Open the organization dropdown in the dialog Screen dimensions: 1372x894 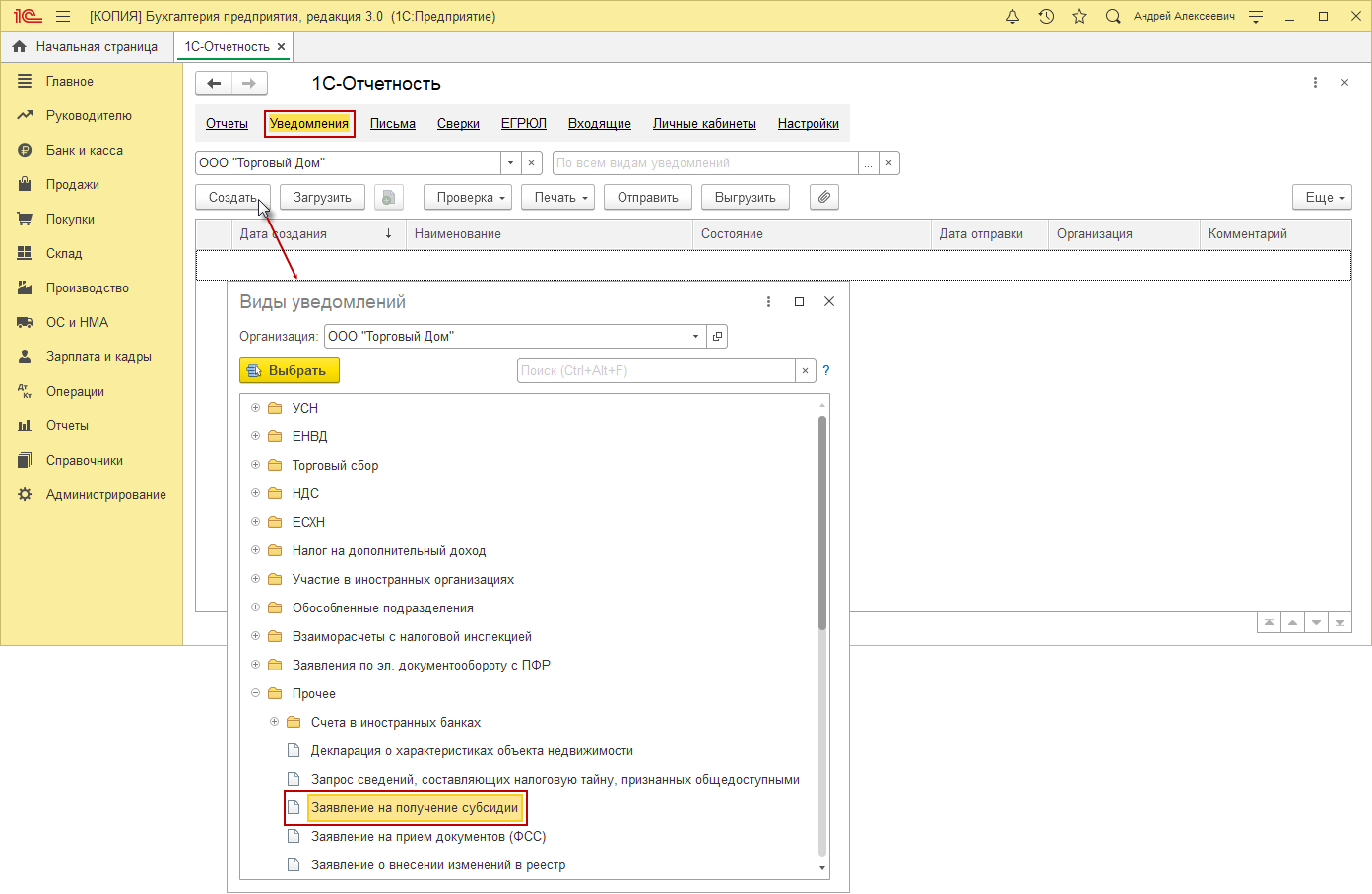(695, 337)
